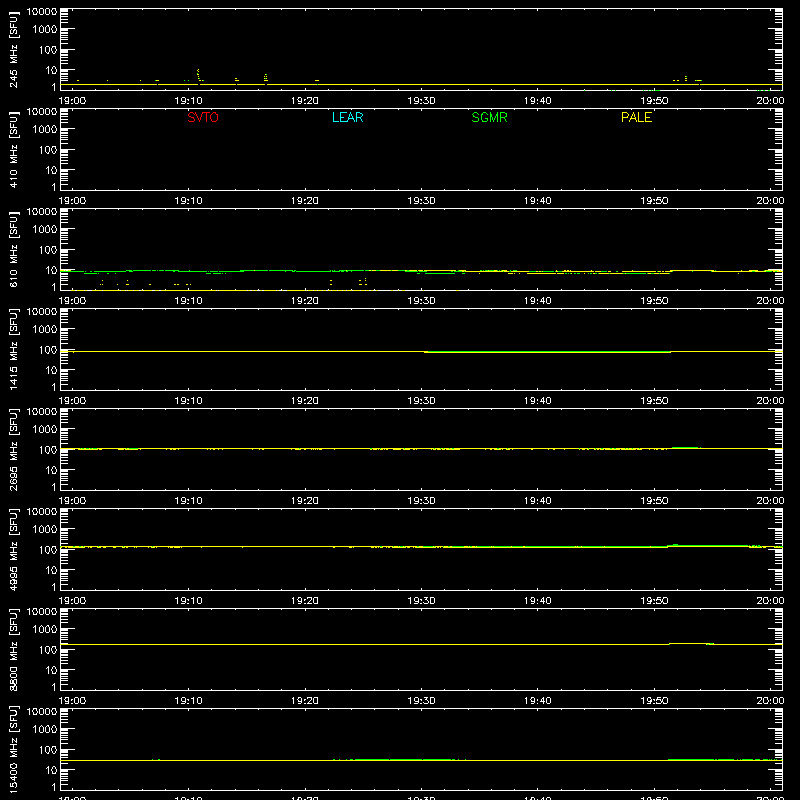This screenshot has height=800, width=800.
Task: Click the 10000 y-axis label of 245 MHz plot
Action: point(42,12)
